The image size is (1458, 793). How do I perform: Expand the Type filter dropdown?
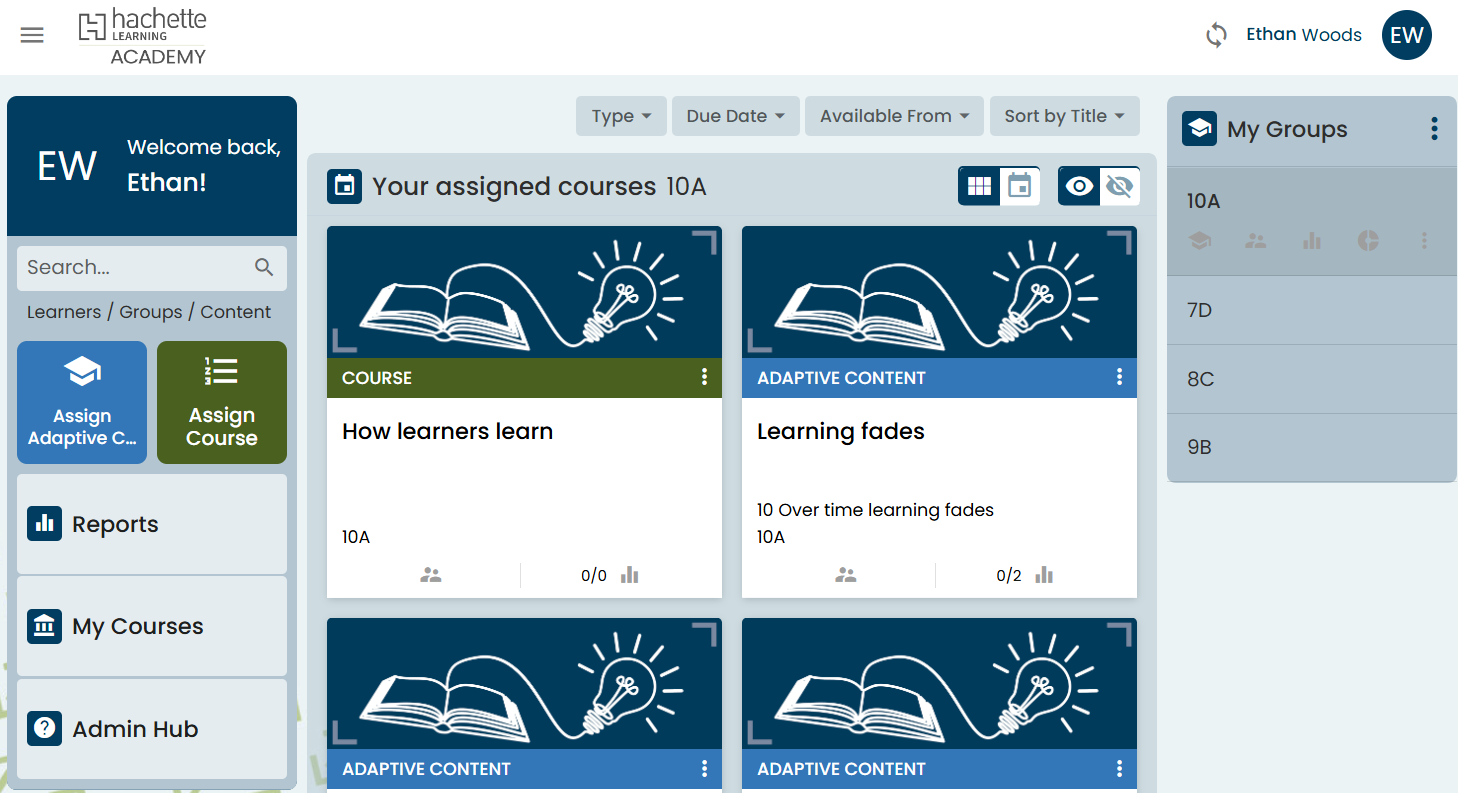tap(621, 116)
